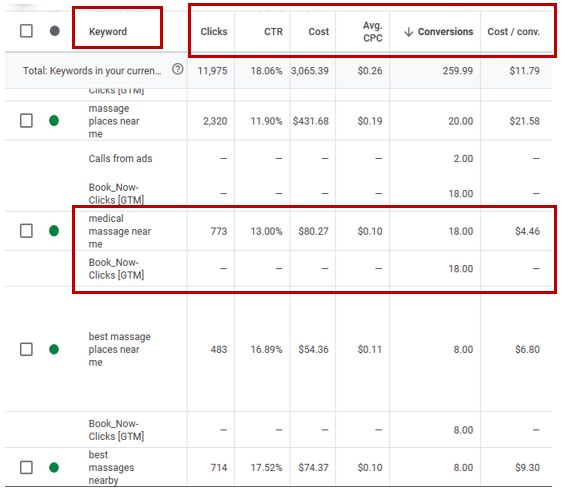Click the 483 clicks cell

[219, 350]
